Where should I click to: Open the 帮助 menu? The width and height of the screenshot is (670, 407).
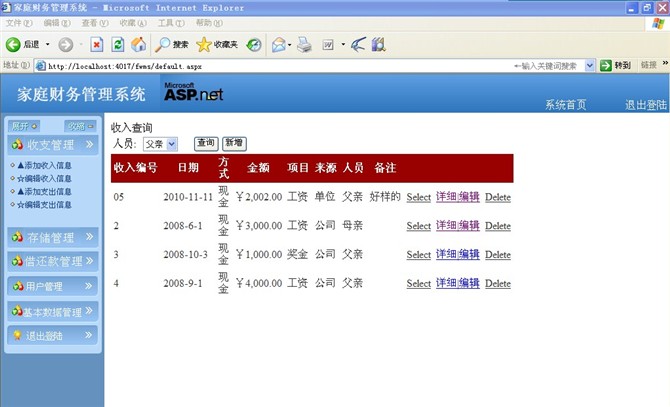[209, 23]
